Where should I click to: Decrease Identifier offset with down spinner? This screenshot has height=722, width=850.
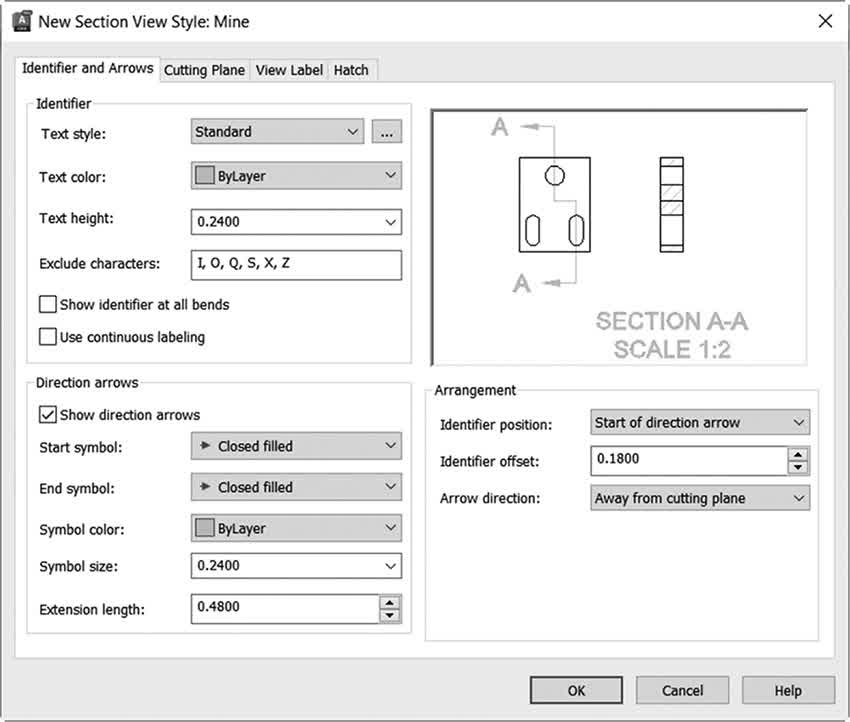[x=798, y=467]
